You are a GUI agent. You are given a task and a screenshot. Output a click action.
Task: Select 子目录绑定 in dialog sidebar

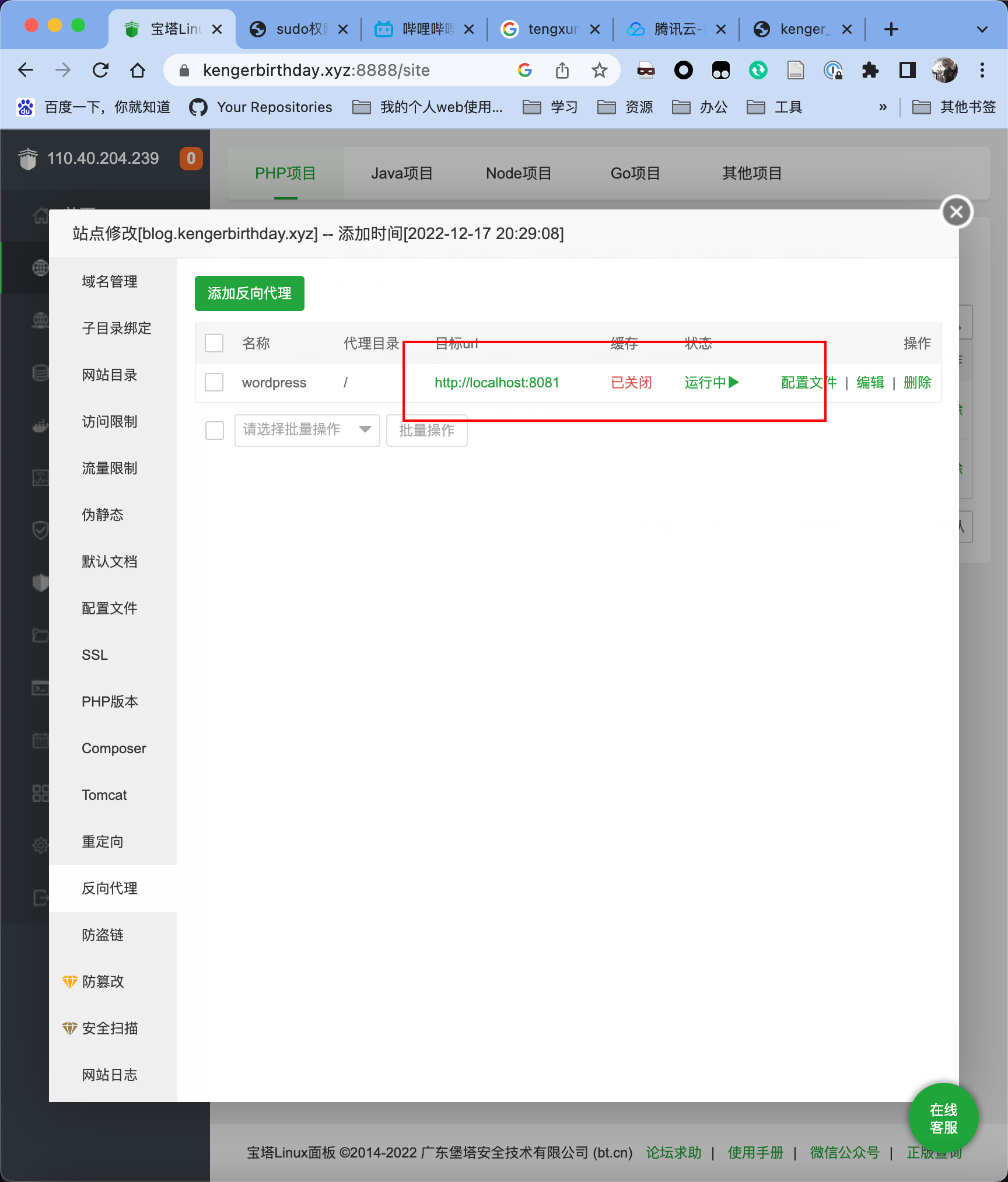(113, 328)
